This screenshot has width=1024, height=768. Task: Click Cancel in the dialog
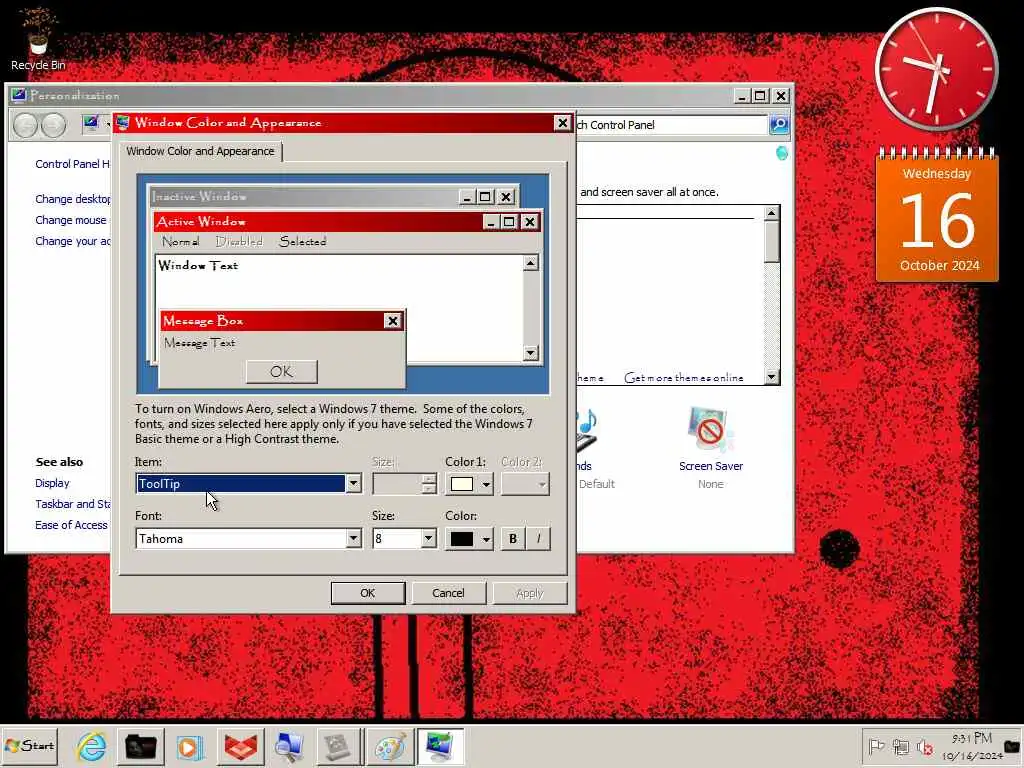[448, 593]
